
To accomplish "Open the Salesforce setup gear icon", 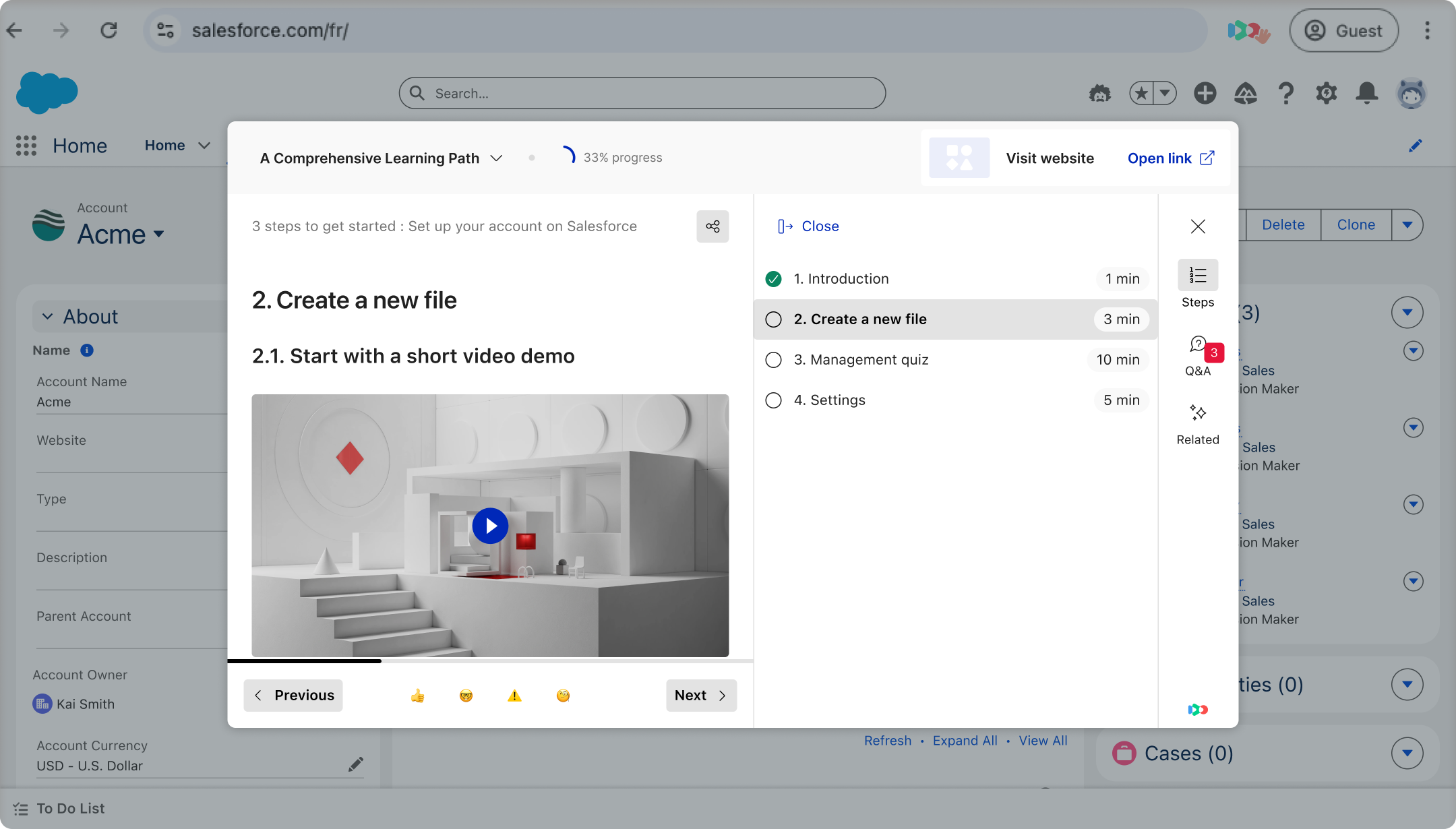I will tap(1326, 93).
